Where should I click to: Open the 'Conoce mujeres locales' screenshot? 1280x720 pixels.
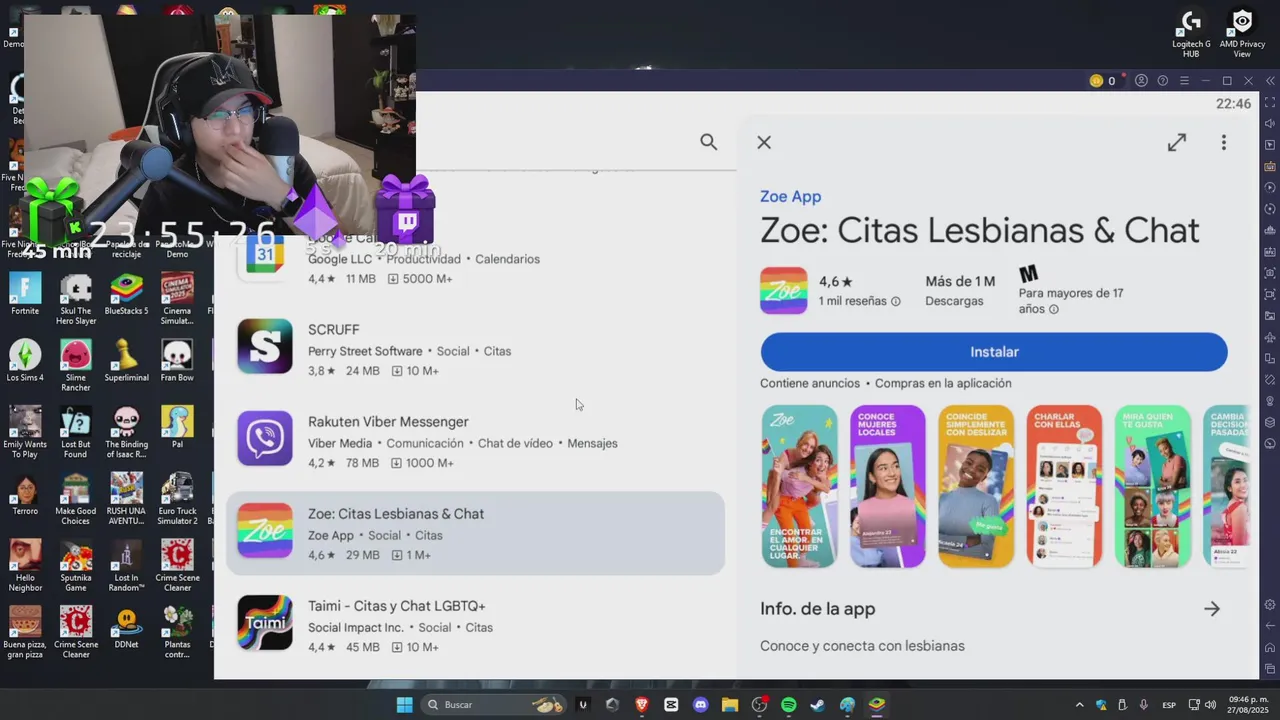coord(887,486)
